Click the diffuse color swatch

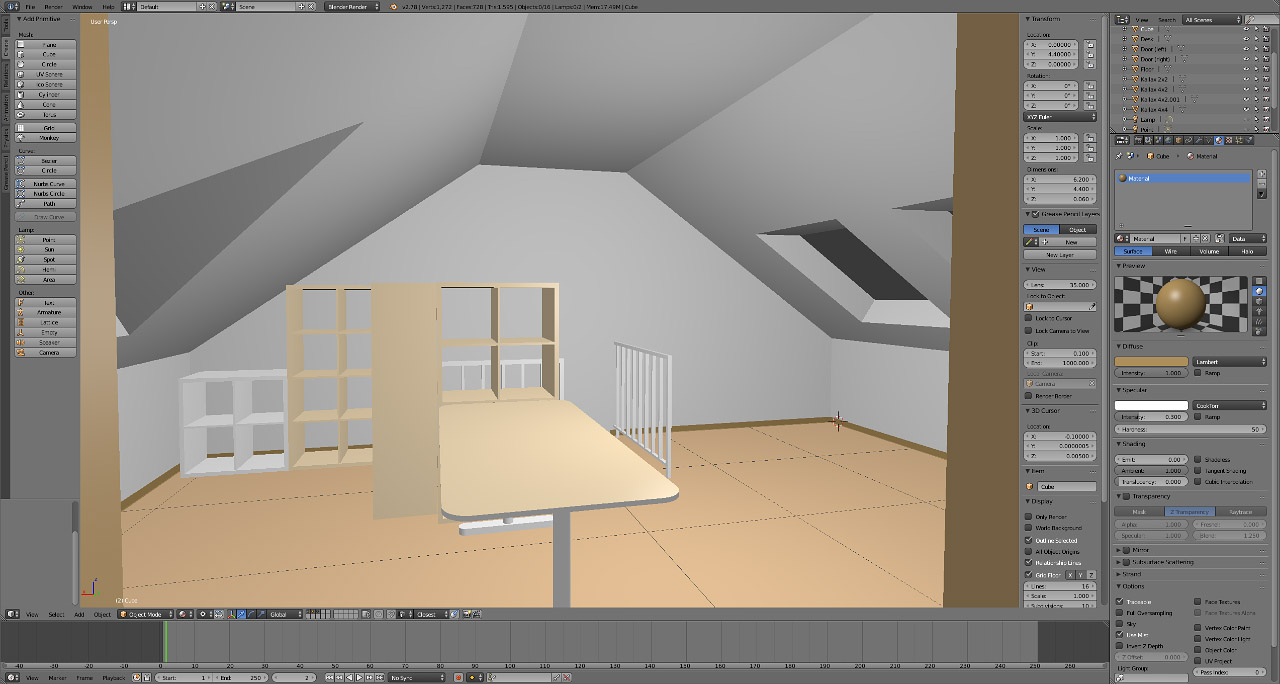pyautogui.click(x=1152, y=361)
